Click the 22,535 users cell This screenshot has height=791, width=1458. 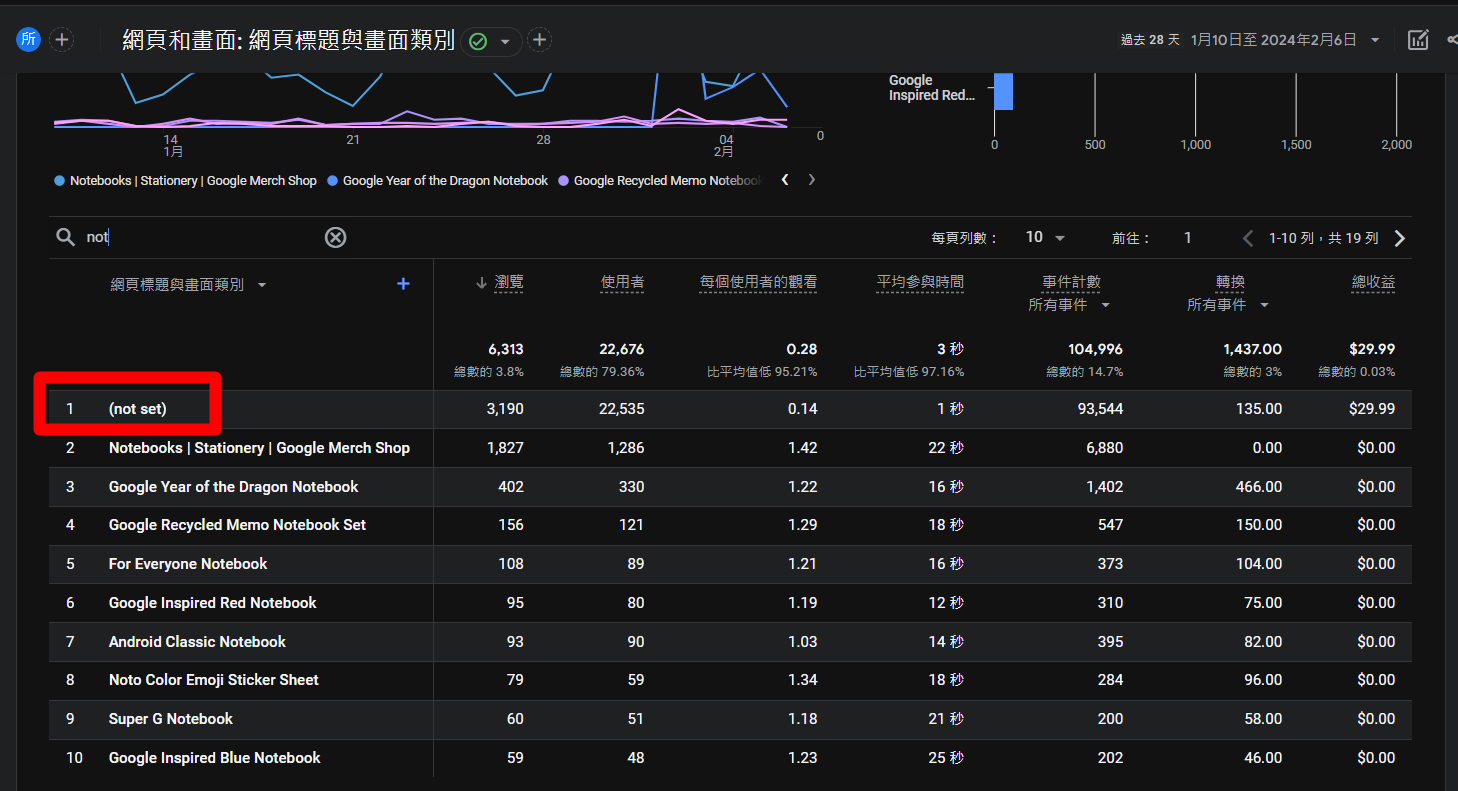click(x=620, y=409)
